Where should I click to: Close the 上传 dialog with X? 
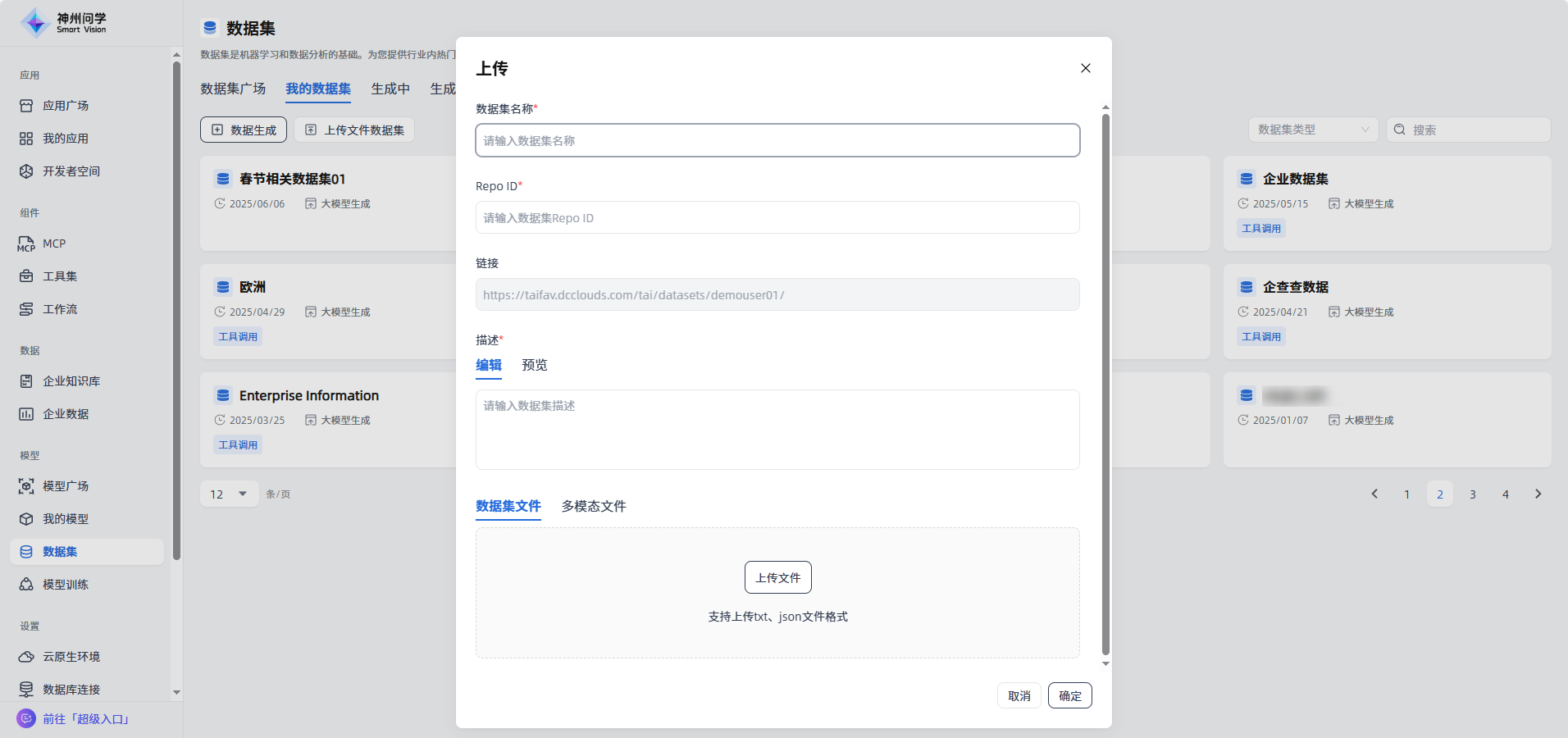(x=1085, y=68)
